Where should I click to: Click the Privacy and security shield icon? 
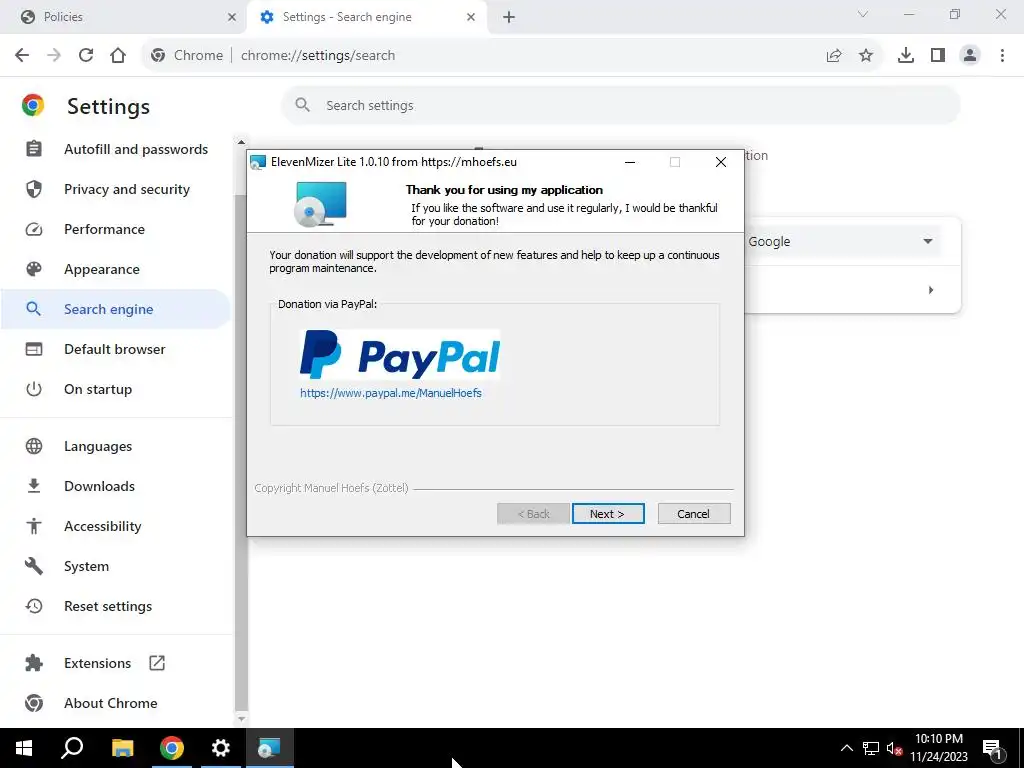[x=34, y=189]
